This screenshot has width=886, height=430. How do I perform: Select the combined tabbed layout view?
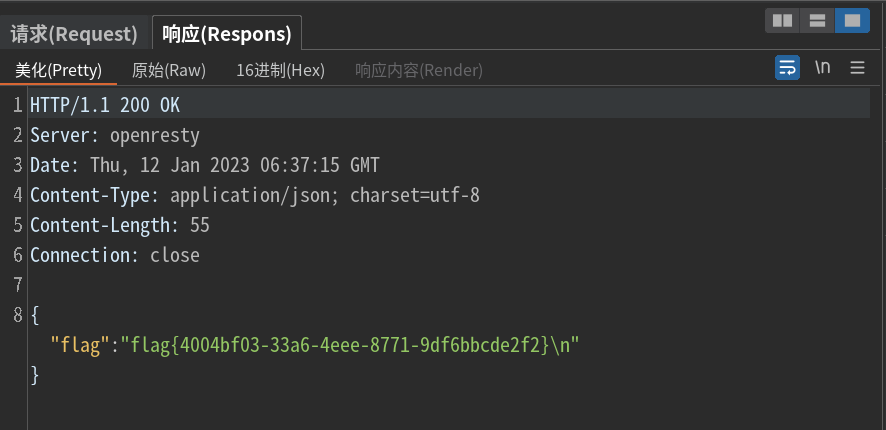(852, 20)
